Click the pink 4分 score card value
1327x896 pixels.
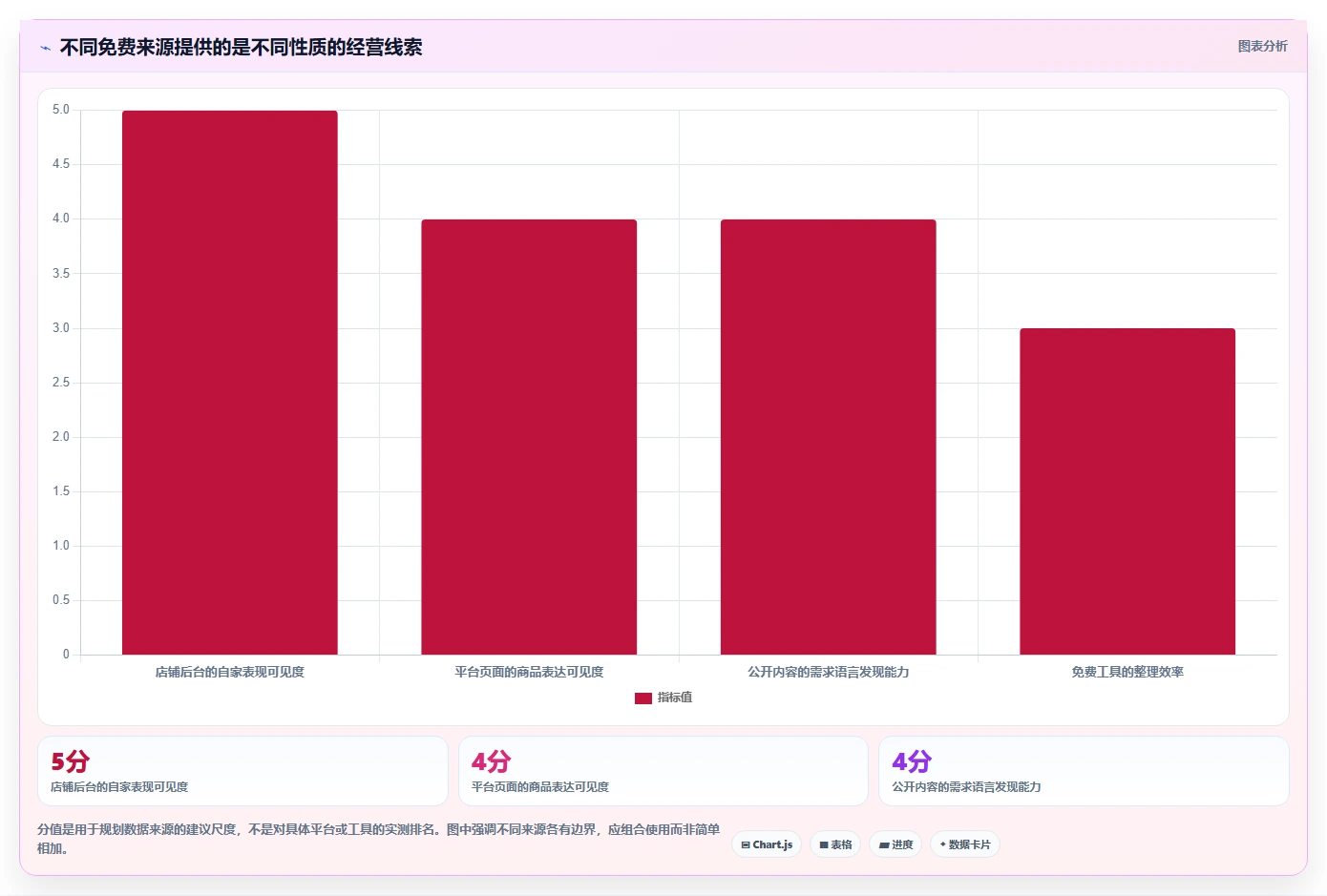pyautogui.click(x=491, y=761)
